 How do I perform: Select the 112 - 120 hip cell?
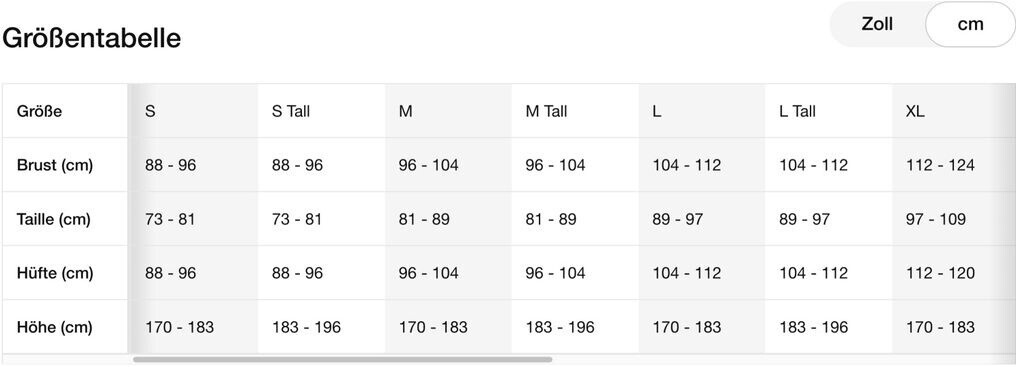(x=940, y=273)
